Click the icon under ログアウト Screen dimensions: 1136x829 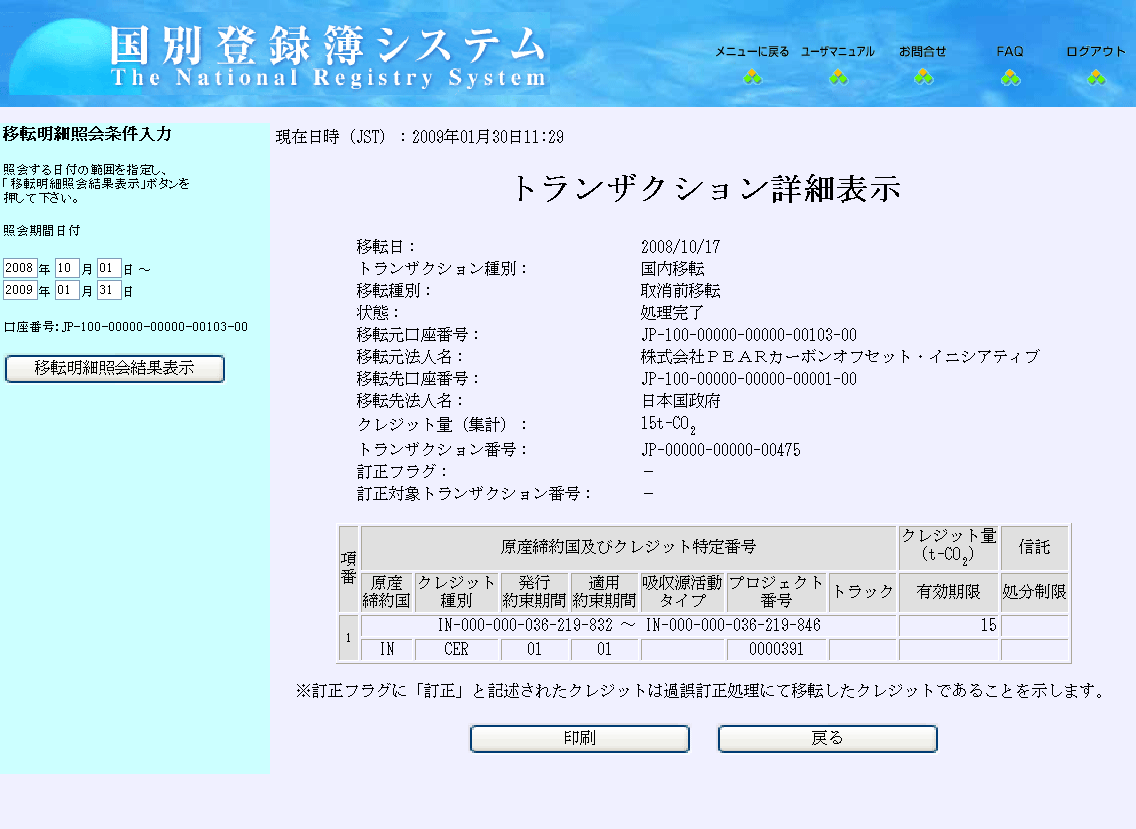click(x=1096, y=77)
